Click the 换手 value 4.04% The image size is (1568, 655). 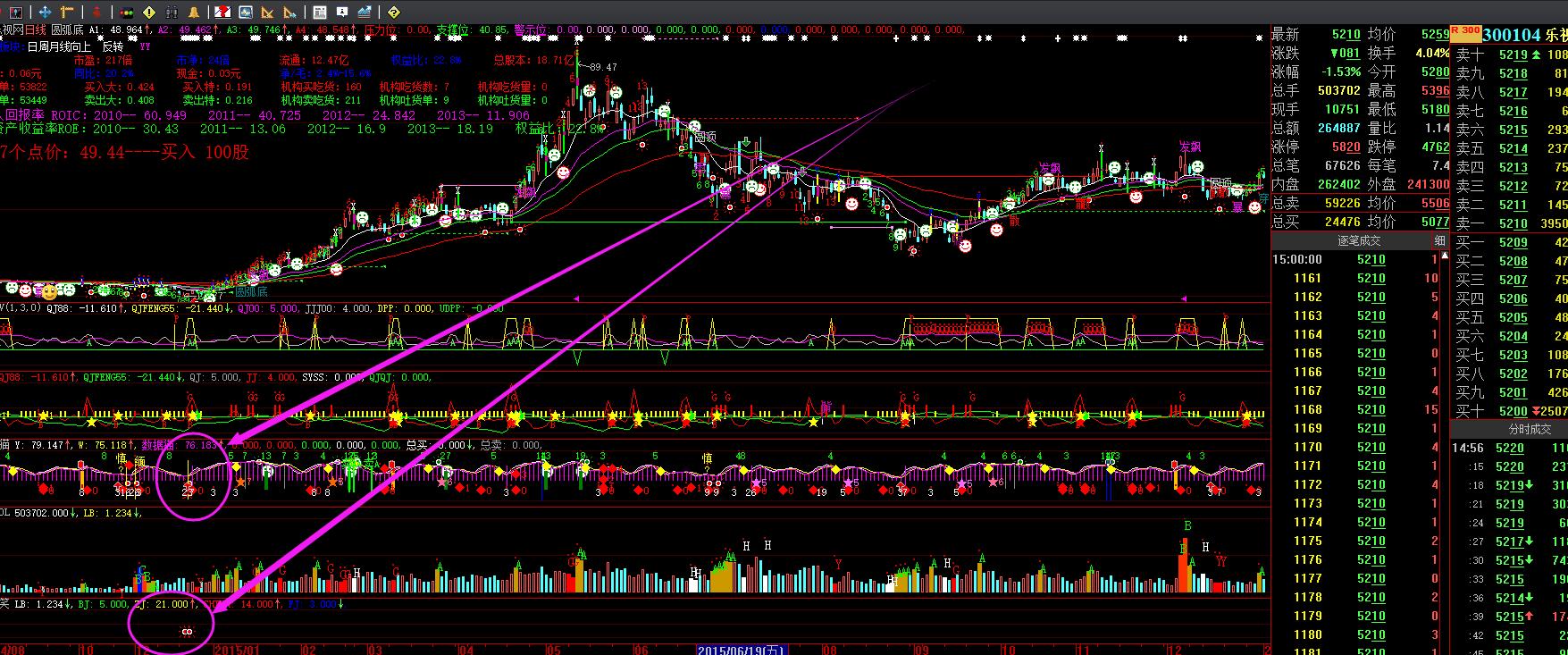1432,53
